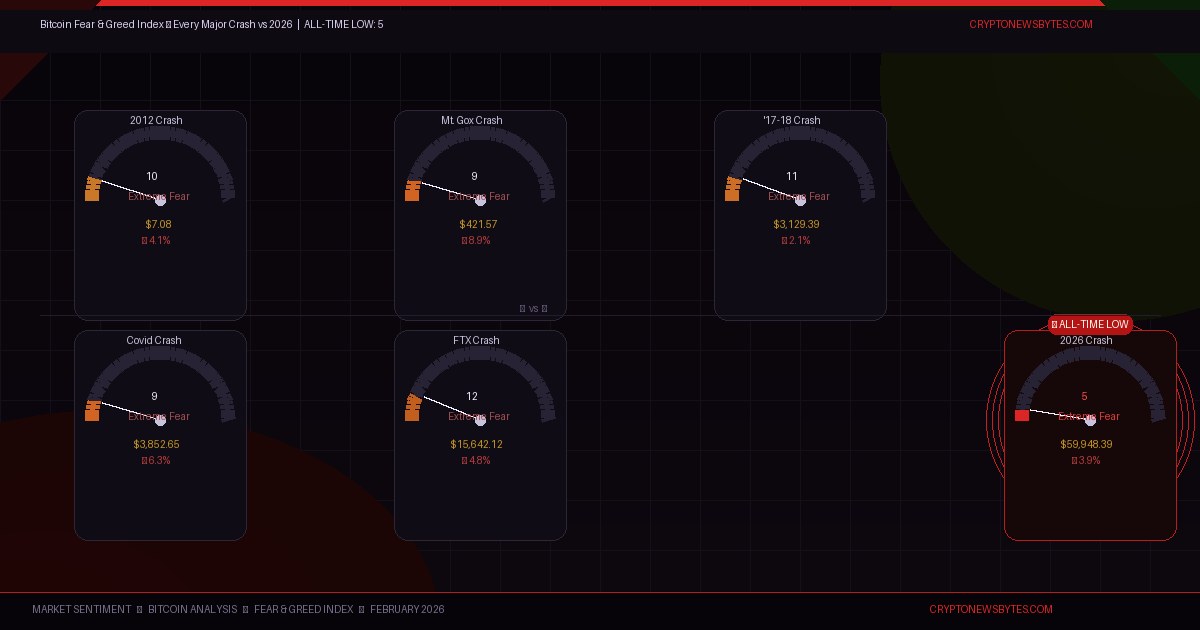Viewport: 1200px width, 630px height.
Task: Click the index value 11 on '17-18 gauge
Action: click(x=792, y=176)
